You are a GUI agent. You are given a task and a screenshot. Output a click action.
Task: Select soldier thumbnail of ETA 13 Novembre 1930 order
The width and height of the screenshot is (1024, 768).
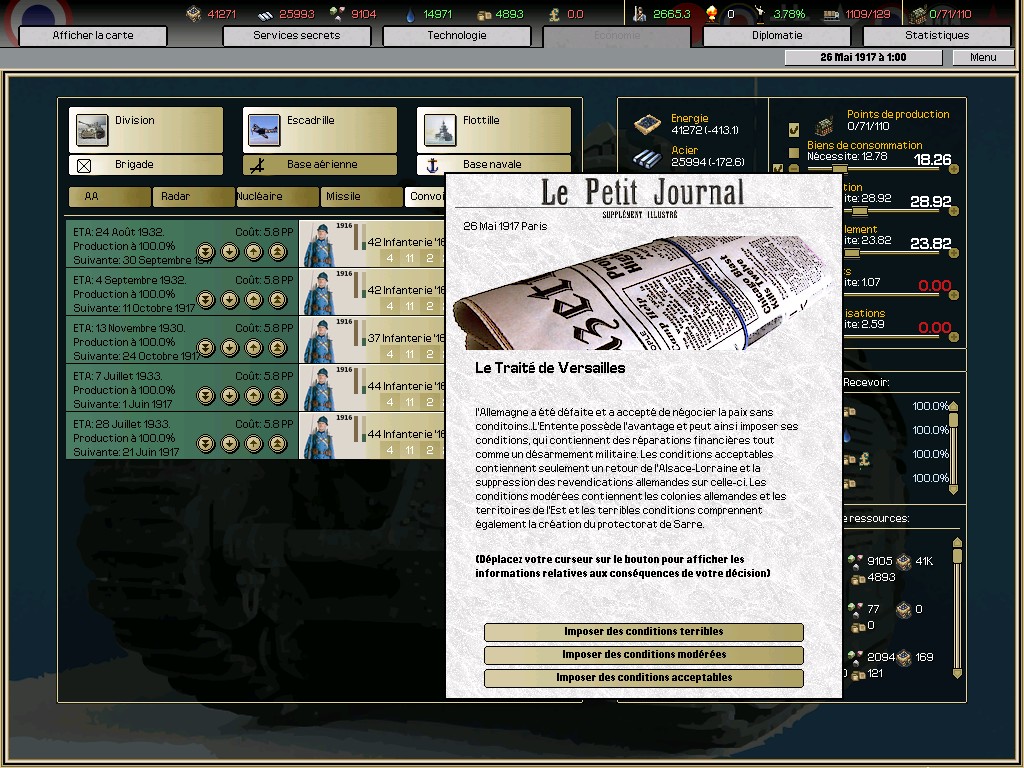click(321, 340)
